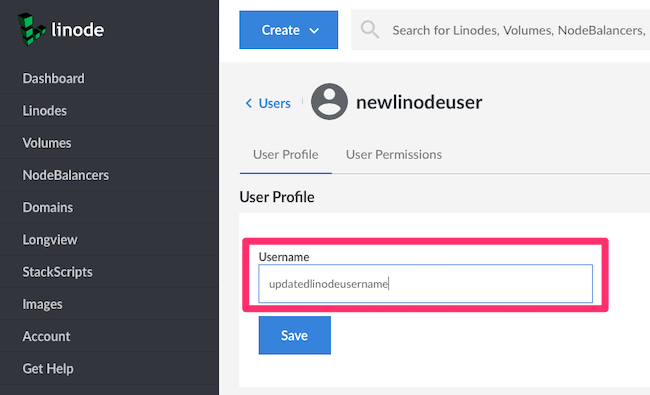The image size is (650, 395).
Task: Go back to Users link
Action: (x=274, y=103)
